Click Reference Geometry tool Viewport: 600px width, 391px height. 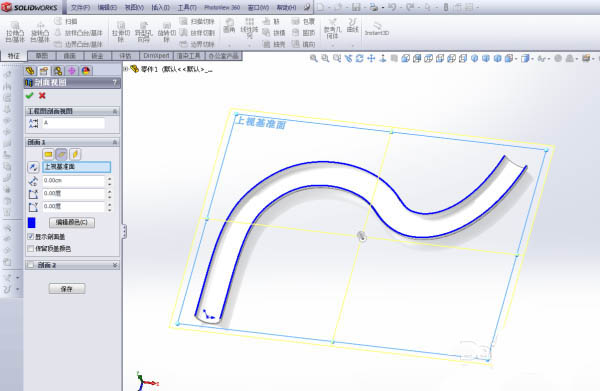click(332, 28)
